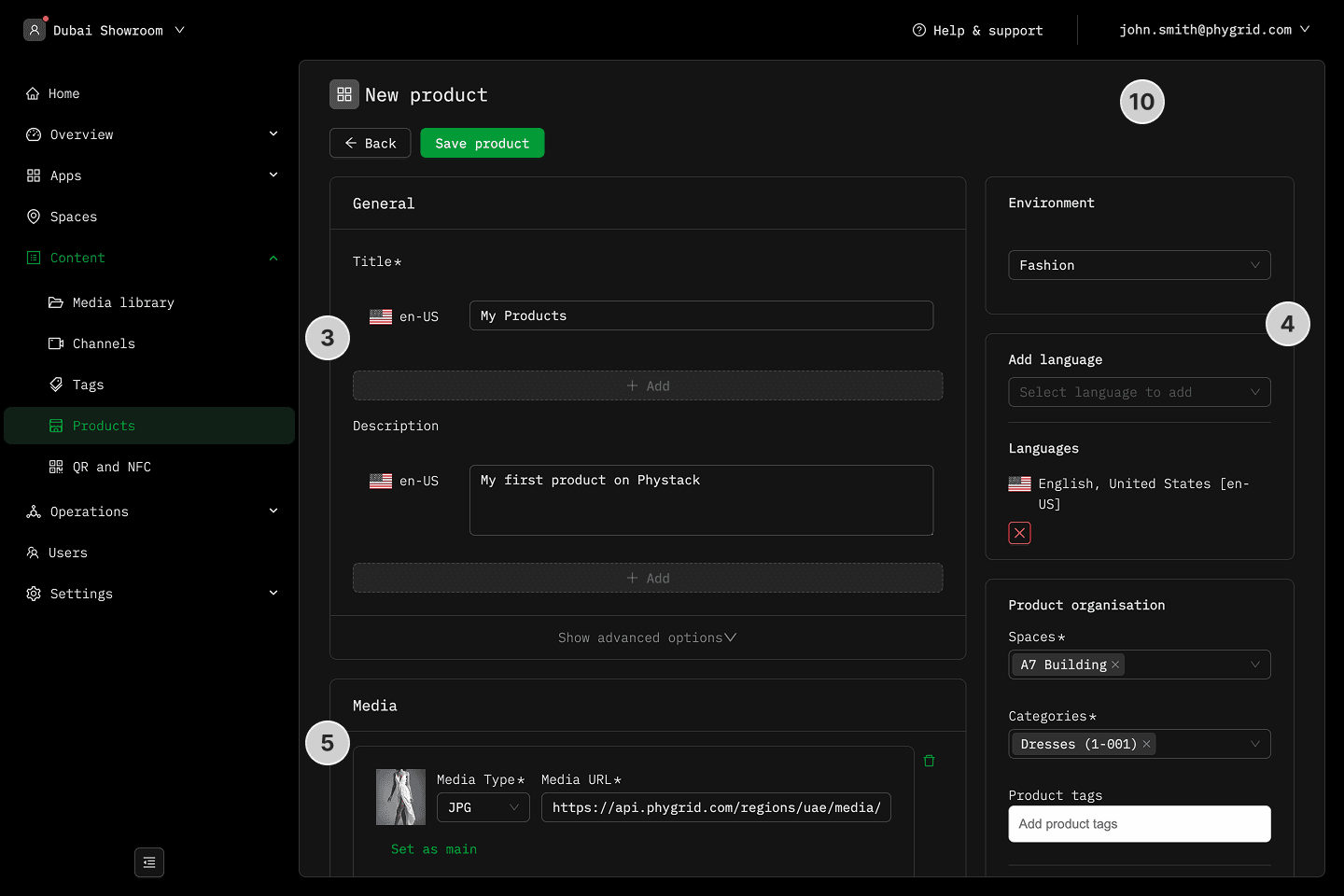The width and height of the screenshot is (1344, 896).
Task: Click the Save product button
Action: pos(482,143)
